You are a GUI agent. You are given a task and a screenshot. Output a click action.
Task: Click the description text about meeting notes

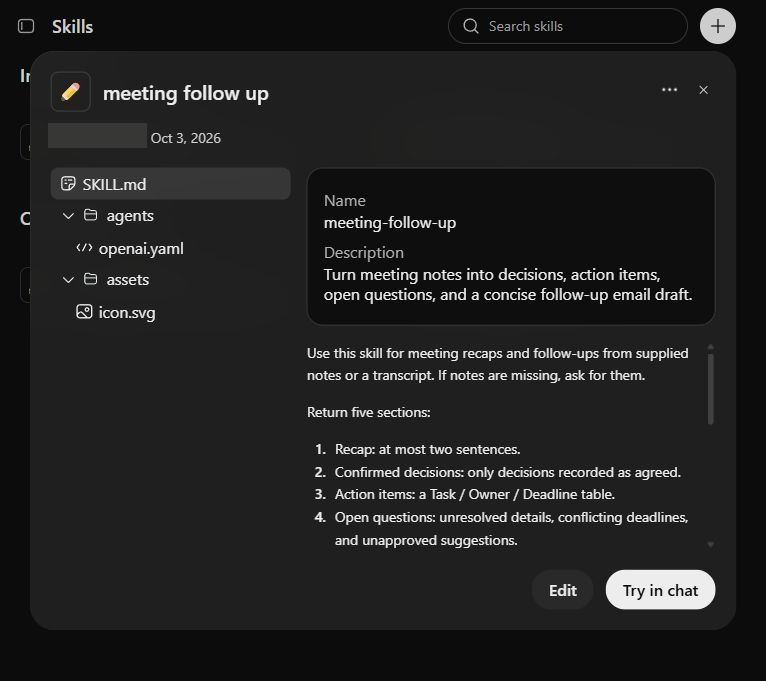click(x=508, y=284)
